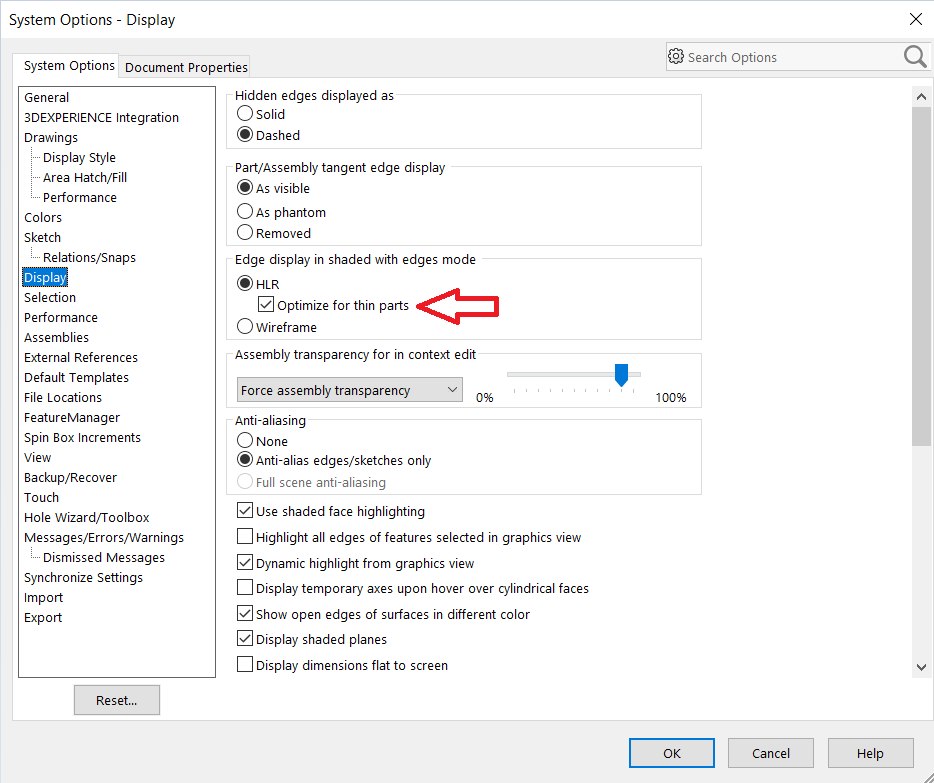Open the Force assembly transparency dropdown
The width and height of the screenshot is (934, 783).
point(452,389)
